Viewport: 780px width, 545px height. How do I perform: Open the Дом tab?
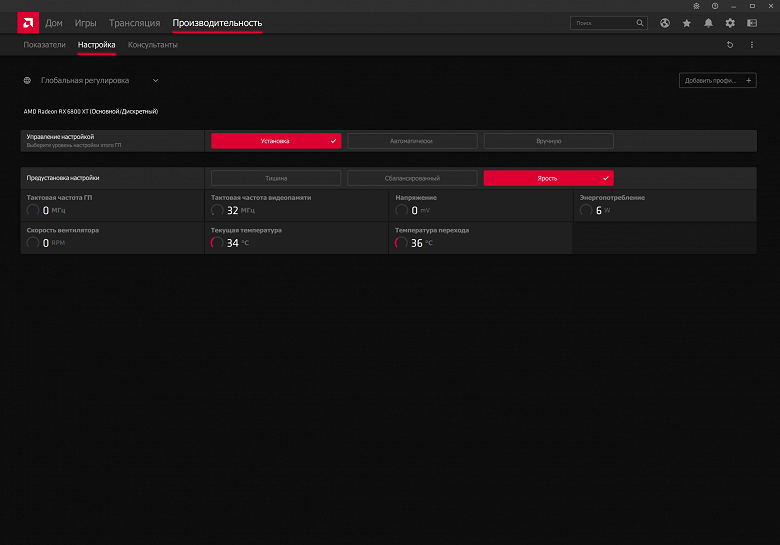(54, 23)
